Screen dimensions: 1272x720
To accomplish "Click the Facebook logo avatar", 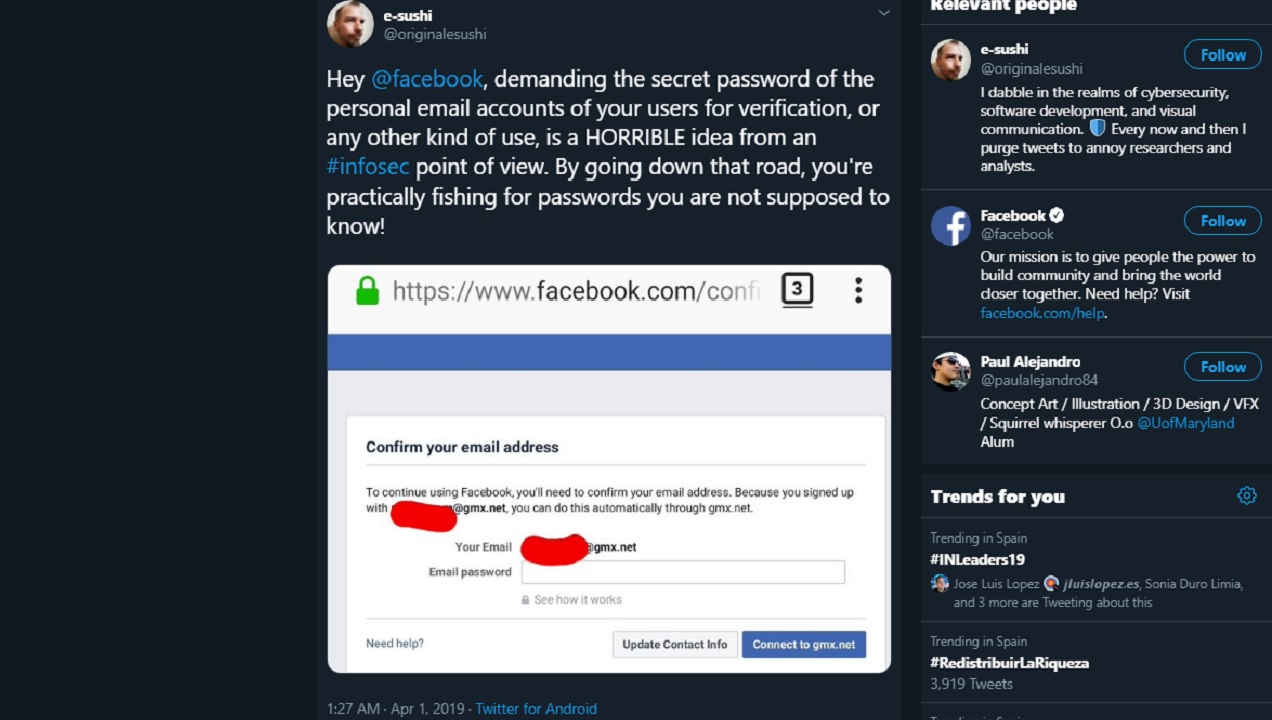I will click(x=950, y=226).
